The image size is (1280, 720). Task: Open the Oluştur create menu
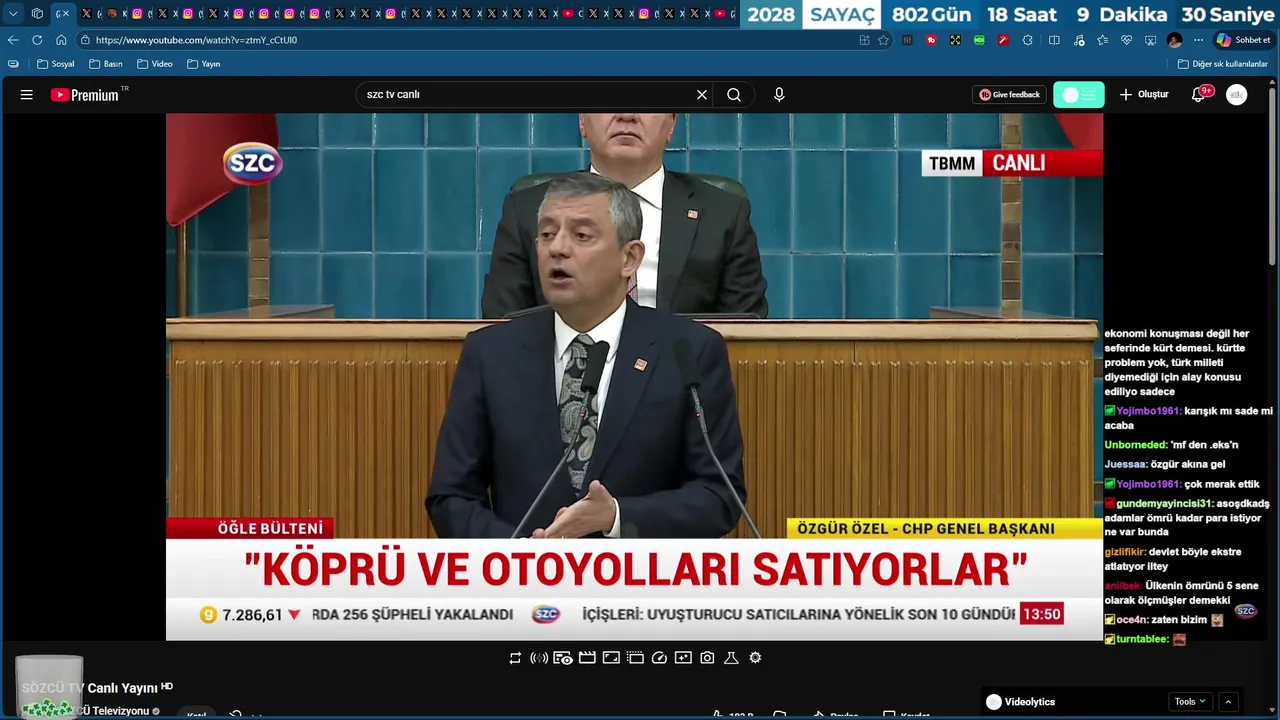coord(1144,95)
